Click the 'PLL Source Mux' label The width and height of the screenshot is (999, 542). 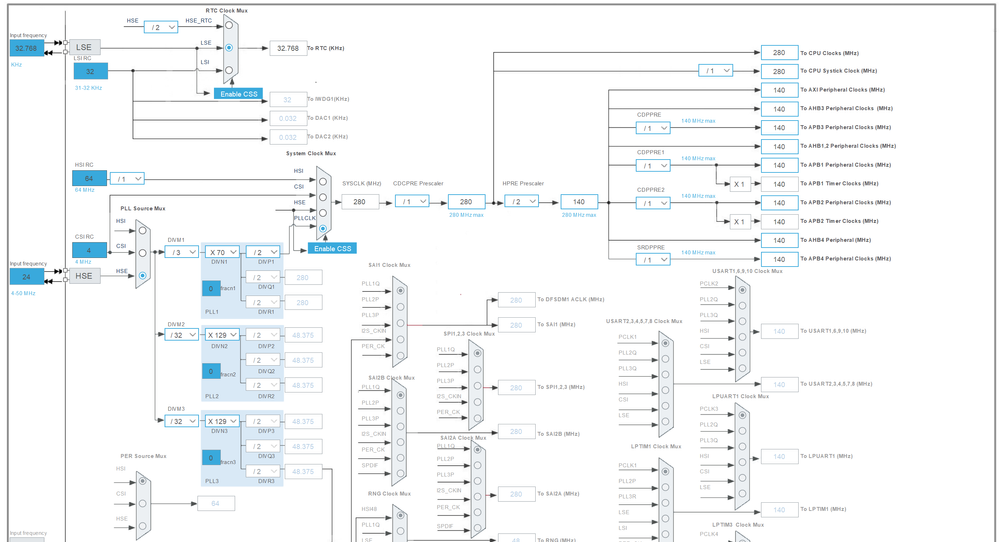143,208
